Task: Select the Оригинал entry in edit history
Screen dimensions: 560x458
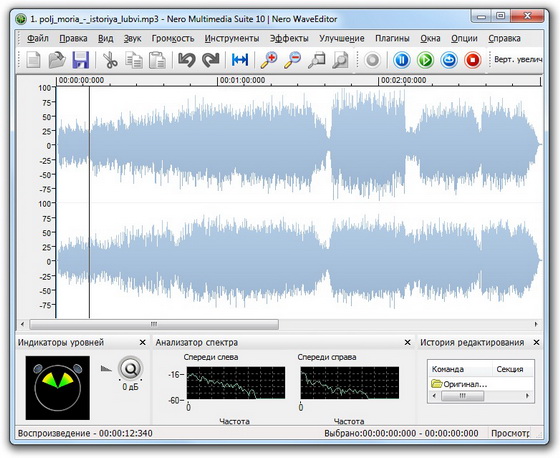Action: 459,384
